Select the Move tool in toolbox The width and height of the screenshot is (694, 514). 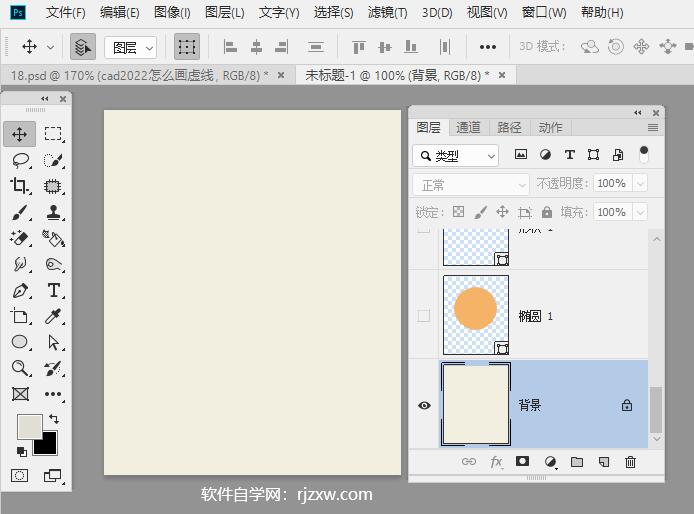tap(19, 134)
